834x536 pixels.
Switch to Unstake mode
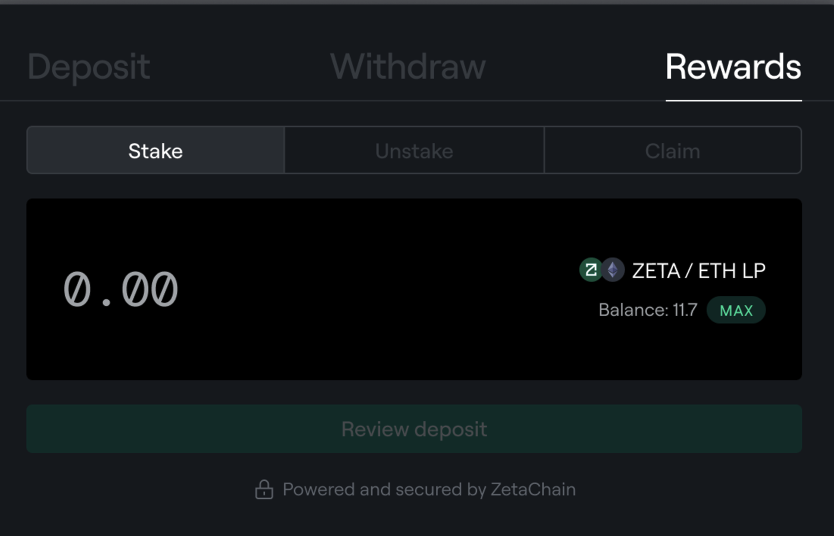pos(414,151)
